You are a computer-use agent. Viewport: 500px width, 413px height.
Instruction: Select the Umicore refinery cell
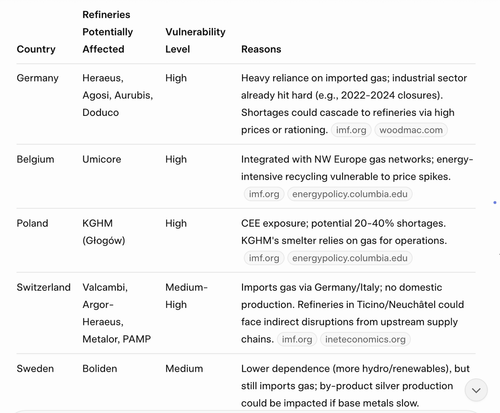click(102, 159)
